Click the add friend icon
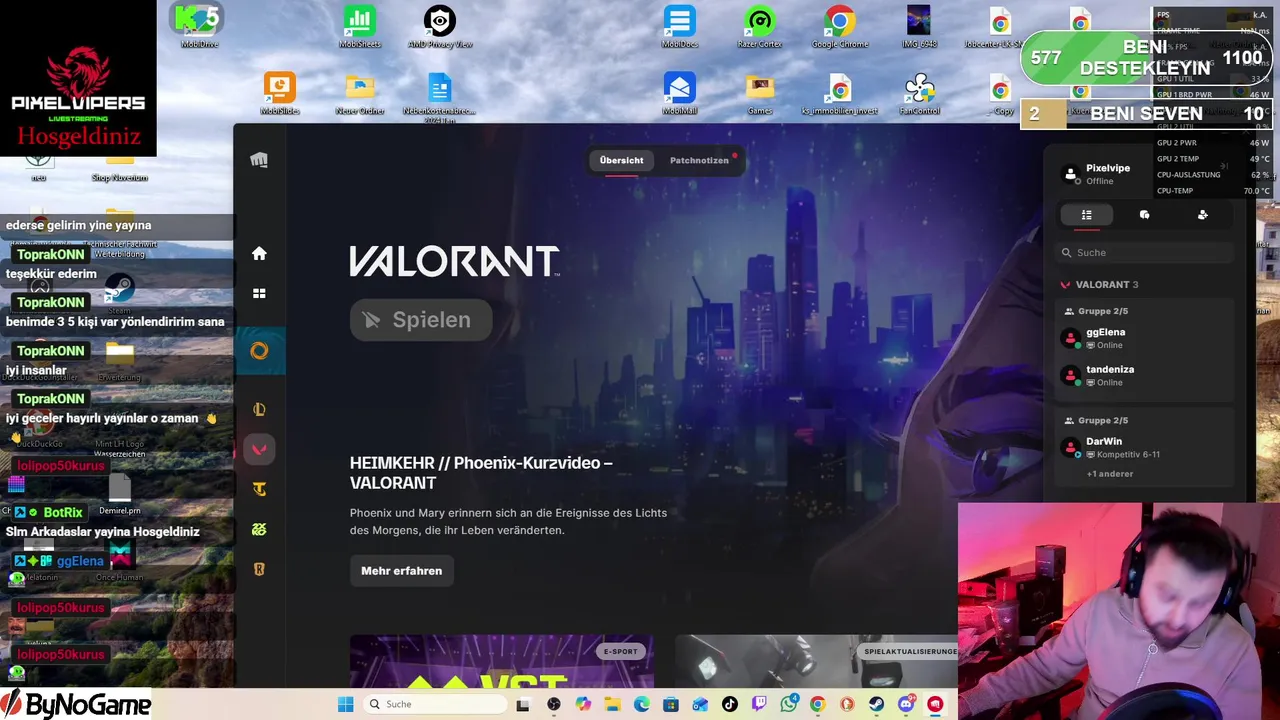This screenshot has width=1280, height=720. [1202, 215]
